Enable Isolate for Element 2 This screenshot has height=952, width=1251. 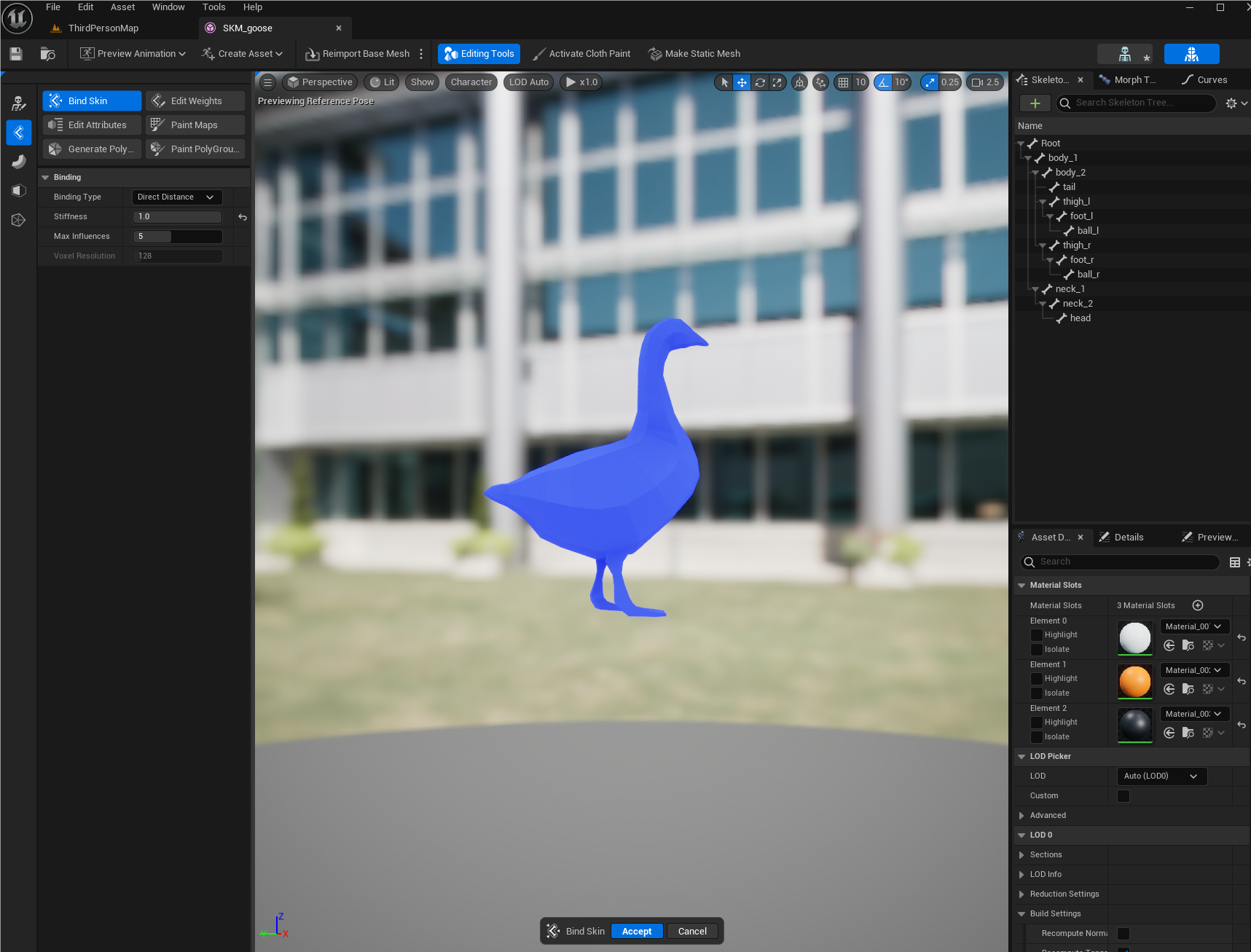pyautogui.click(x=1037, y=737)
